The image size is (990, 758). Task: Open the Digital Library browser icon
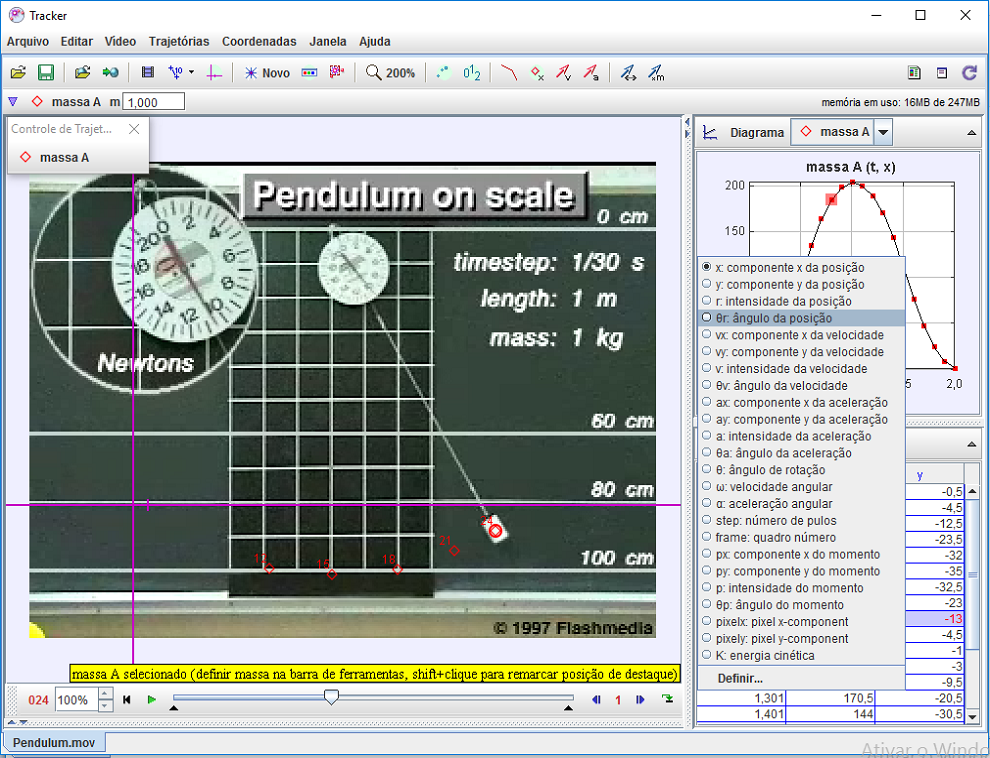tap(82, 73)
